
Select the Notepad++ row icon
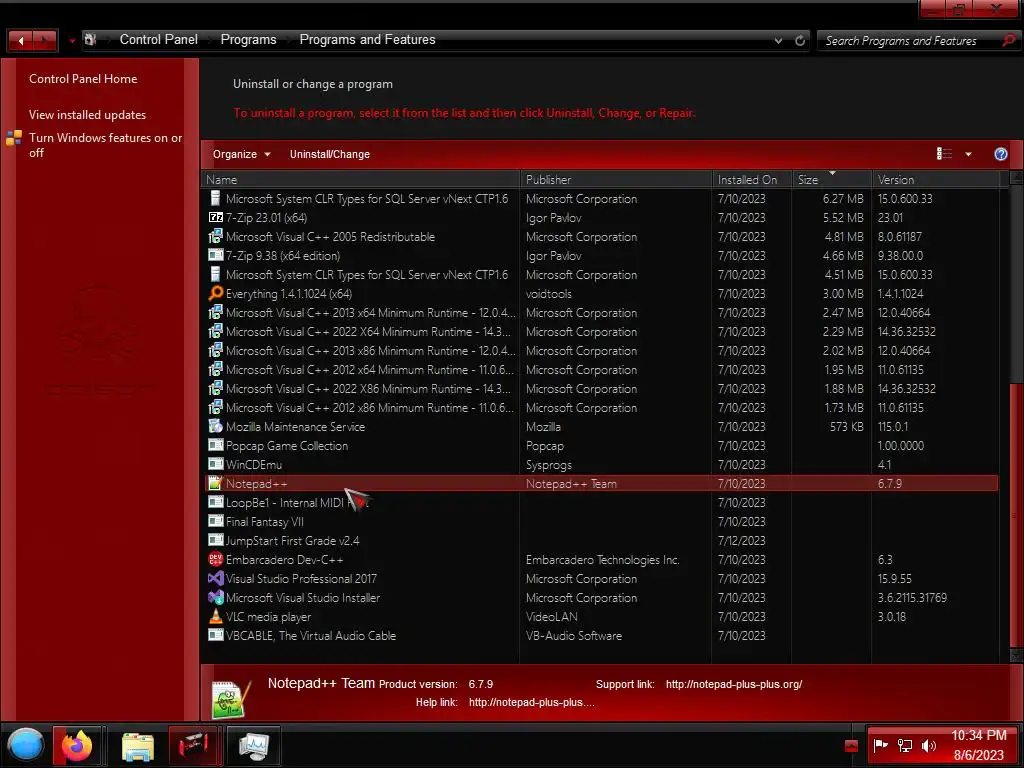(216, 483)
